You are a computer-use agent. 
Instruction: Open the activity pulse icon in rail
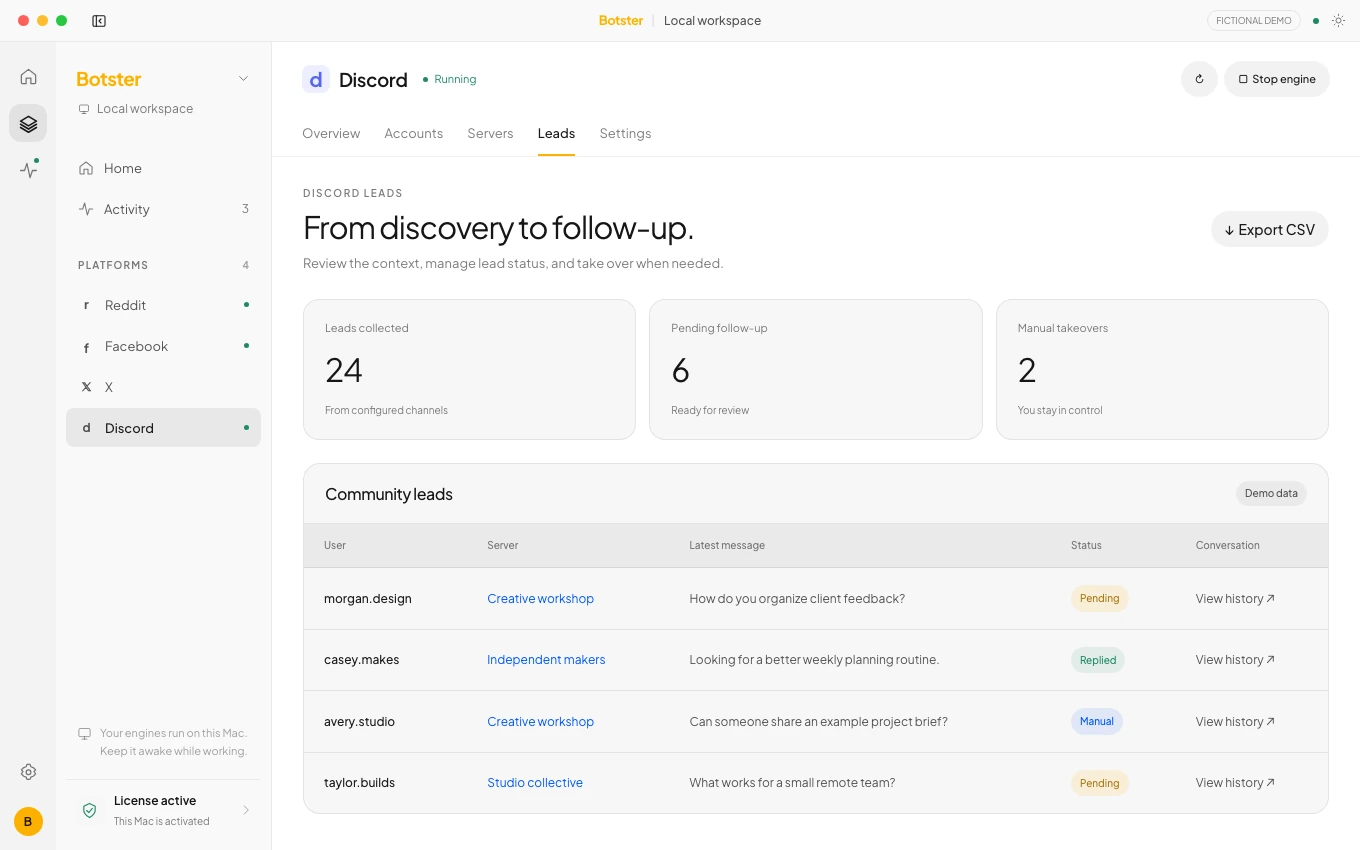pyautogui.click(x=28, y=170)
